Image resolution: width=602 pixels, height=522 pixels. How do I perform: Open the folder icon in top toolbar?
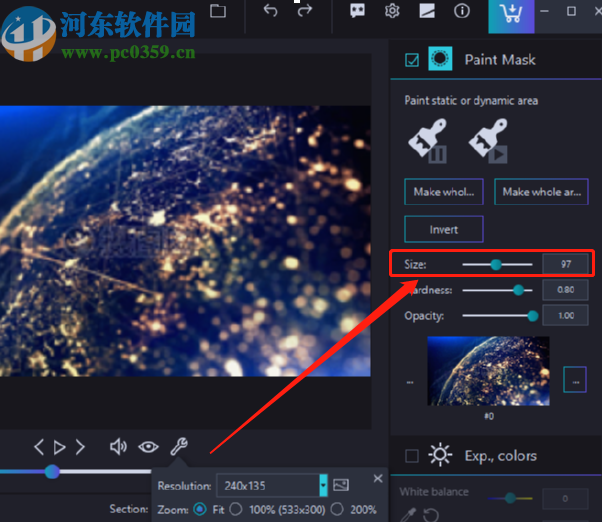218,10
